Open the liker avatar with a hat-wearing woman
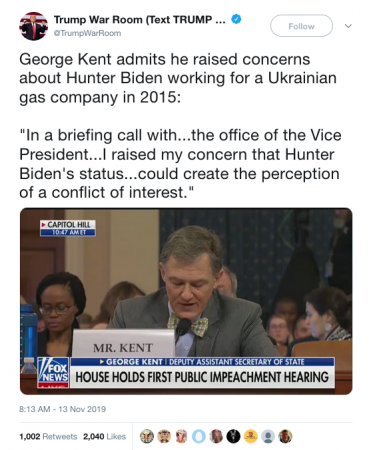The height and width of the screenshot is (450, 373). 181,436
